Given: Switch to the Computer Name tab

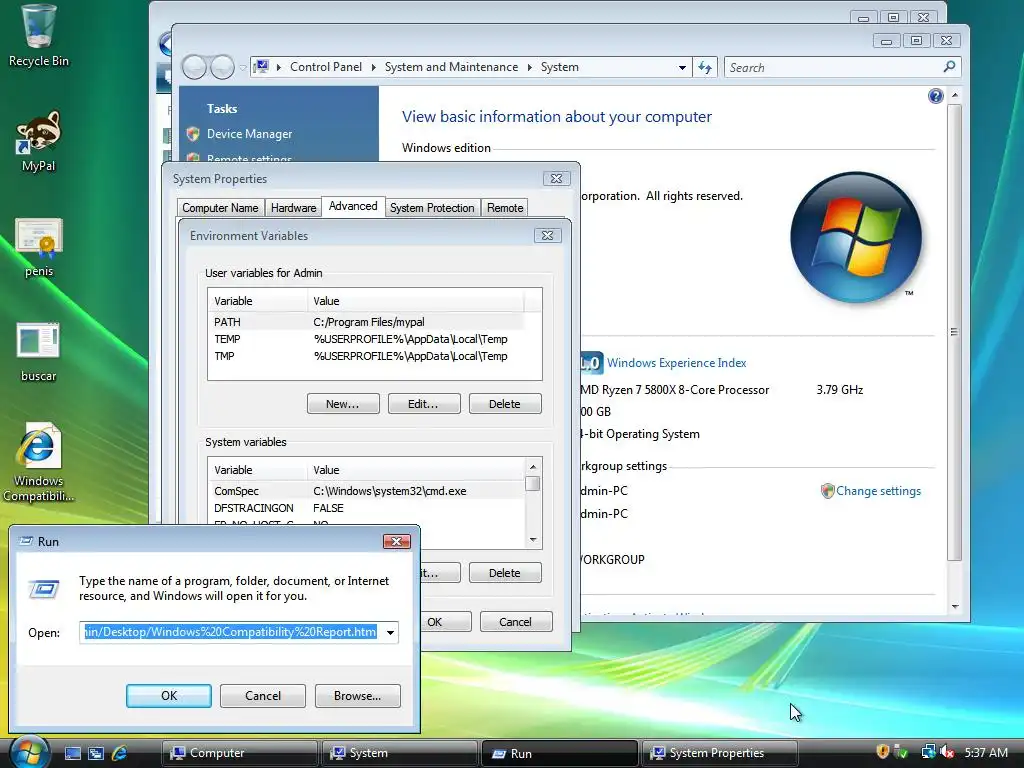Looking at the screenshot, I should tap(220, 208).
